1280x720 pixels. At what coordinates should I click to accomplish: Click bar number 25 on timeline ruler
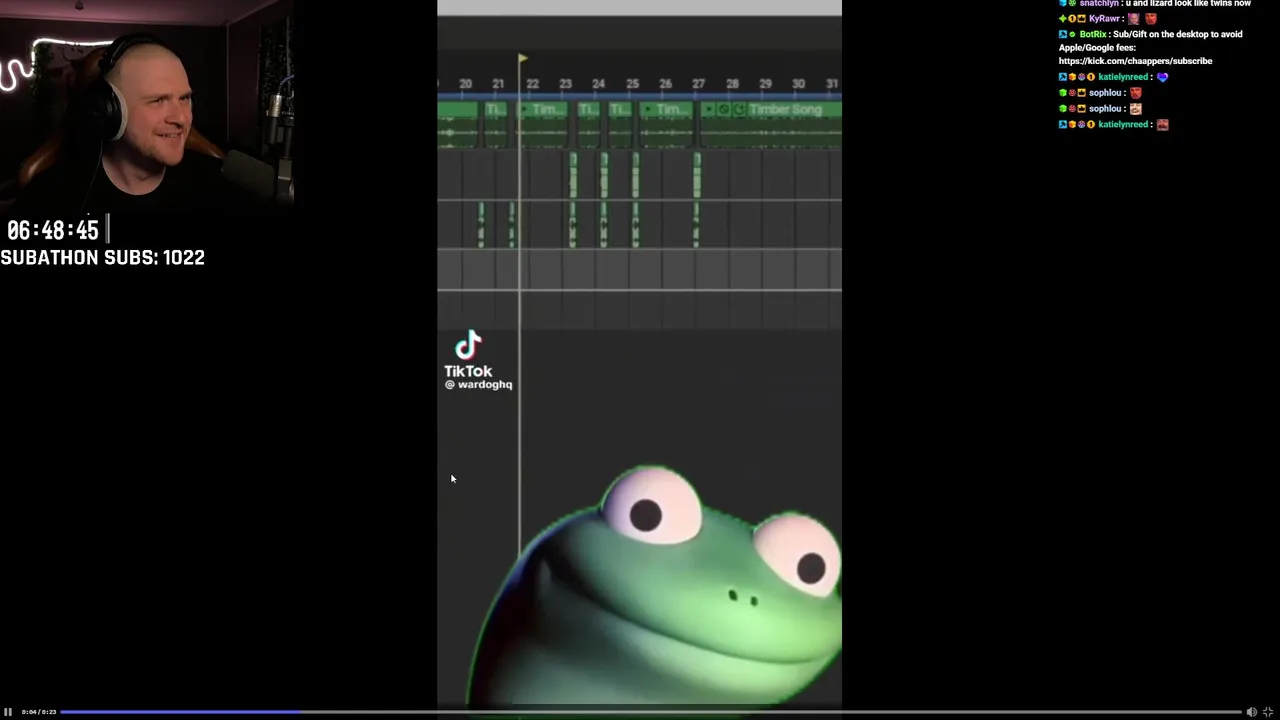pyautogui.click(x=632, y=84)
